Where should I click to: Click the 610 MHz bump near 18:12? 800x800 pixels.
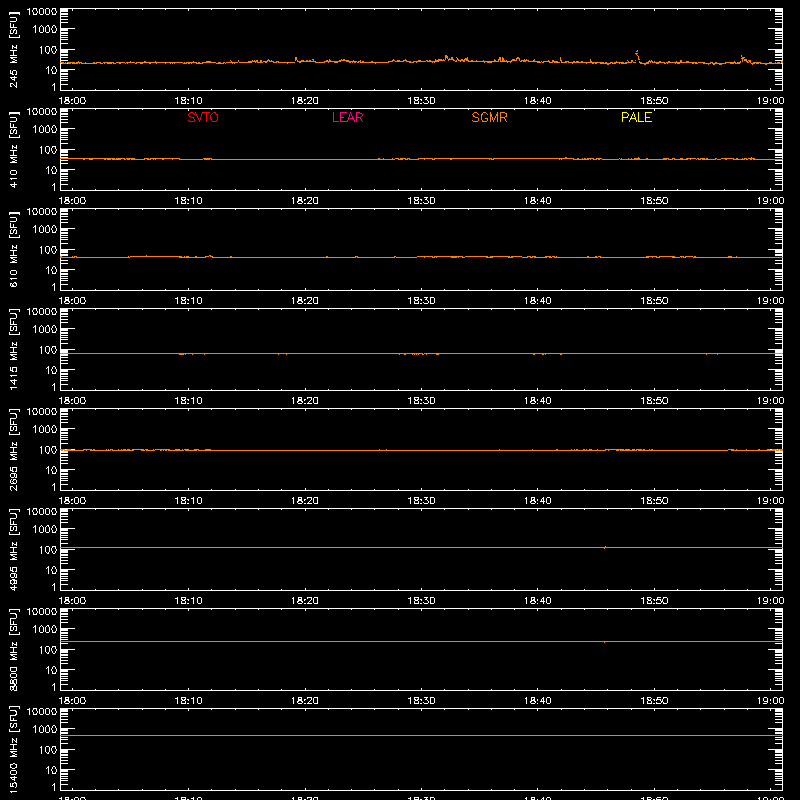209,256
